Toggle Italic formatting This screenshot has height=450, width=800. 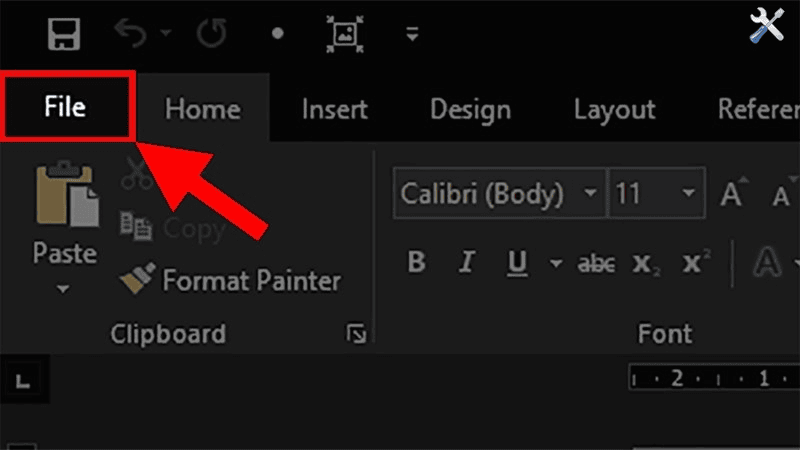pyautogui.click(x=466, y=263)
